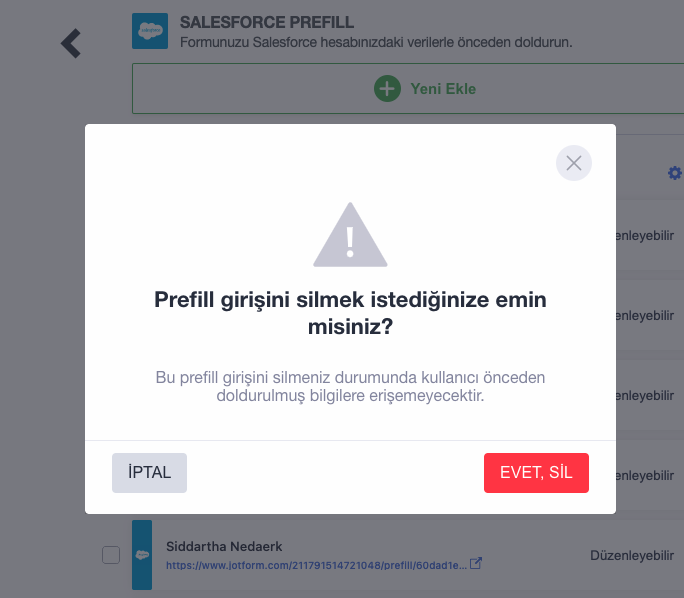
Task: Click the SALESFORCE PREFILL heading
Action: [267, 22]
